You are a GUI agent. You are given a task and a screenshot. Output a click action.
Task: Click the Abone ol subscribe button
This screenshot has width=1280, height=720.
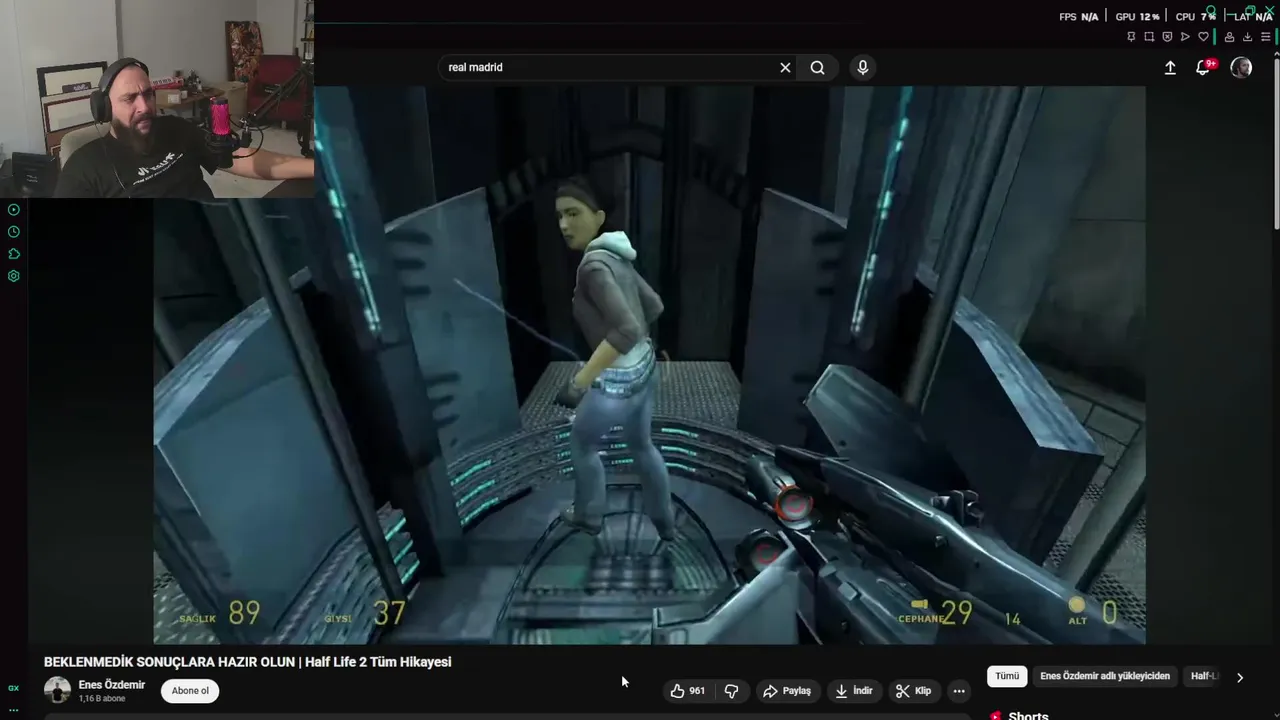[x=190, y=691]
